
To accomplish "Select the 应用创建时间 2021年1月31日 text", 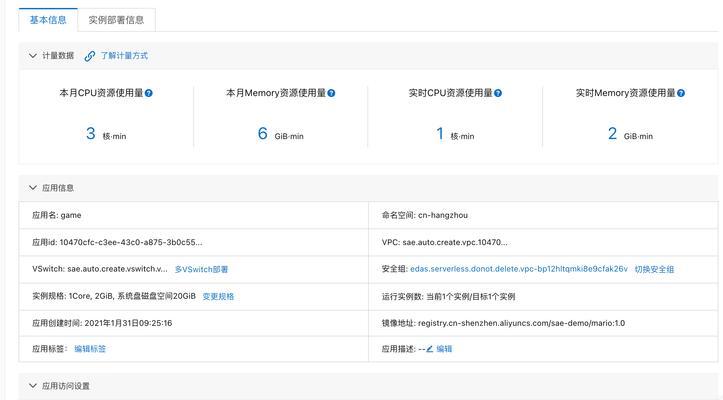I will point(102,323).
